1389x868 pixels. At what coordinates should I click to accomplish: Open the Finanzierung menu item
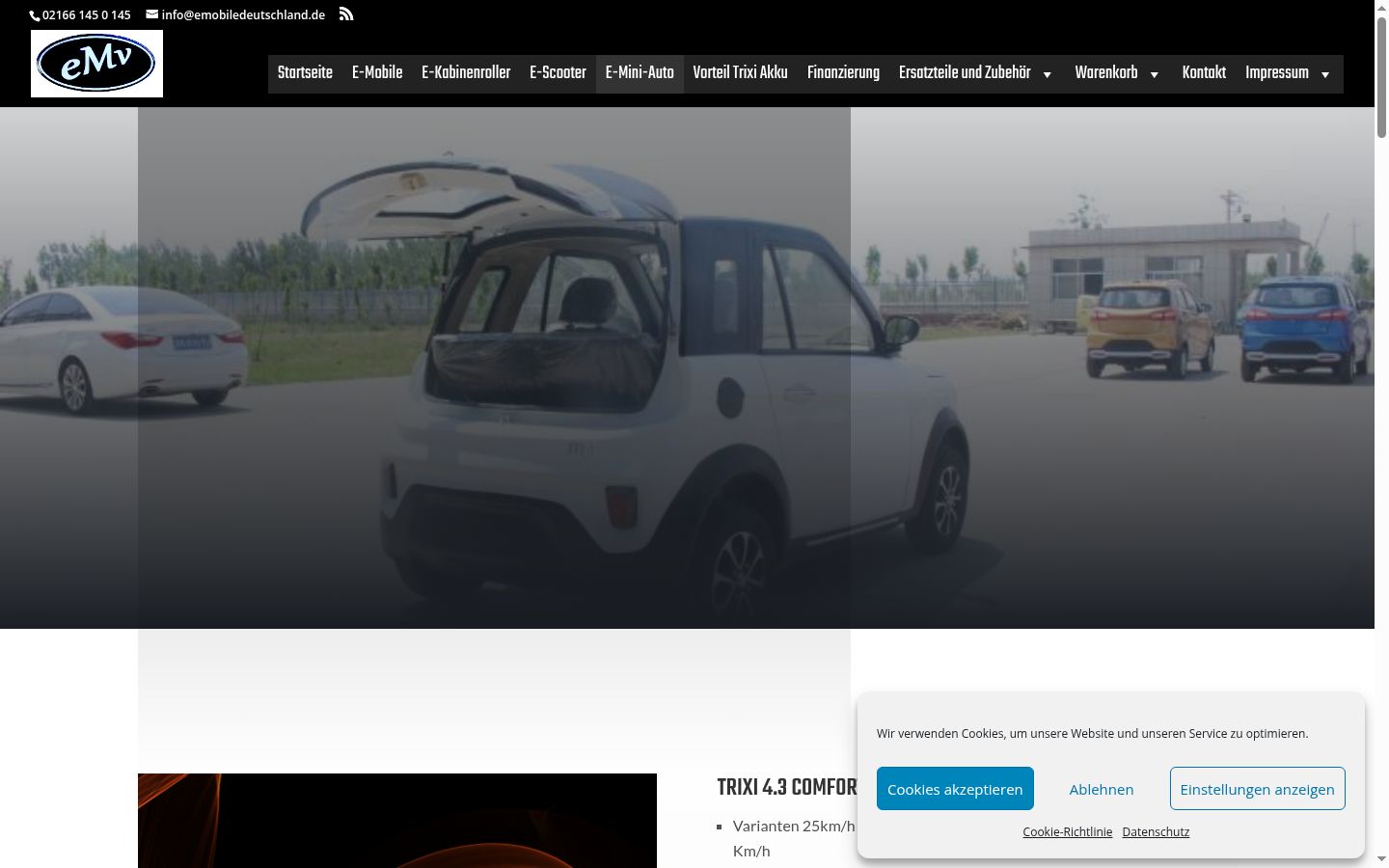843,73
